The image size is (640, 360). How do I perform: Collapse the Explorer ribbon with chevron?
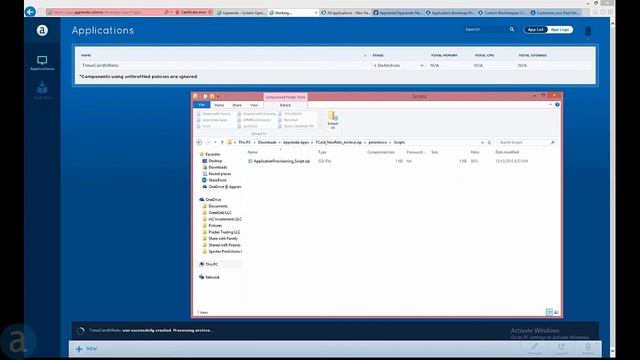click(550, 105)
